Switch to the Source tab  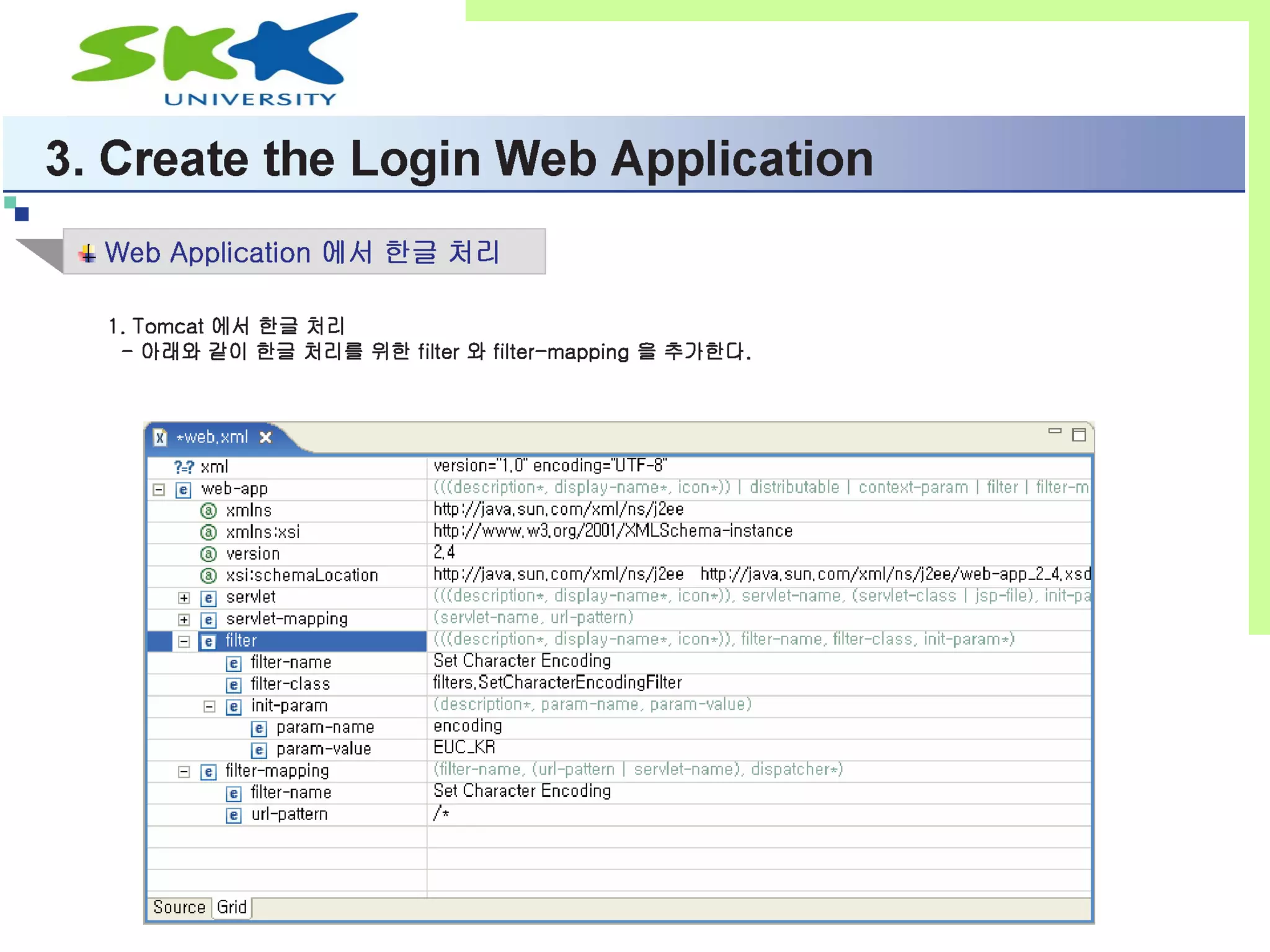pos(179,907)
